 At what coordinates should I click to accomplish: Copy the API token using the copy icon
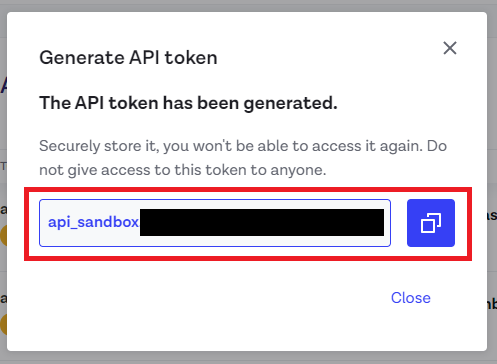tap(431, 223)
